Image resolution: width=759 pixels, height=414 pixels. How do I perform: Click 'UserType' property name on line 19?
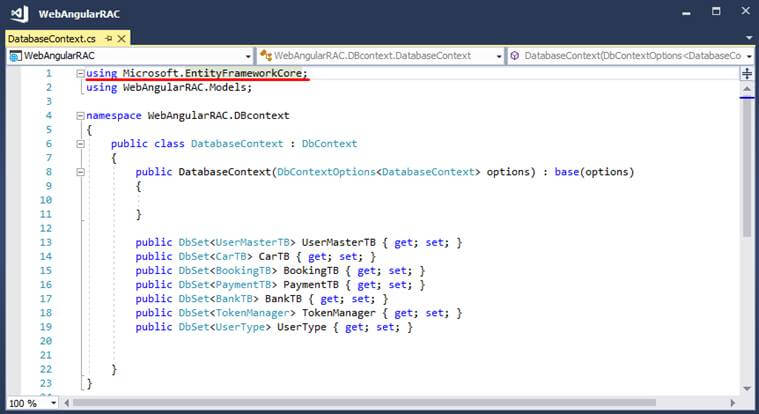click(302, 327)
